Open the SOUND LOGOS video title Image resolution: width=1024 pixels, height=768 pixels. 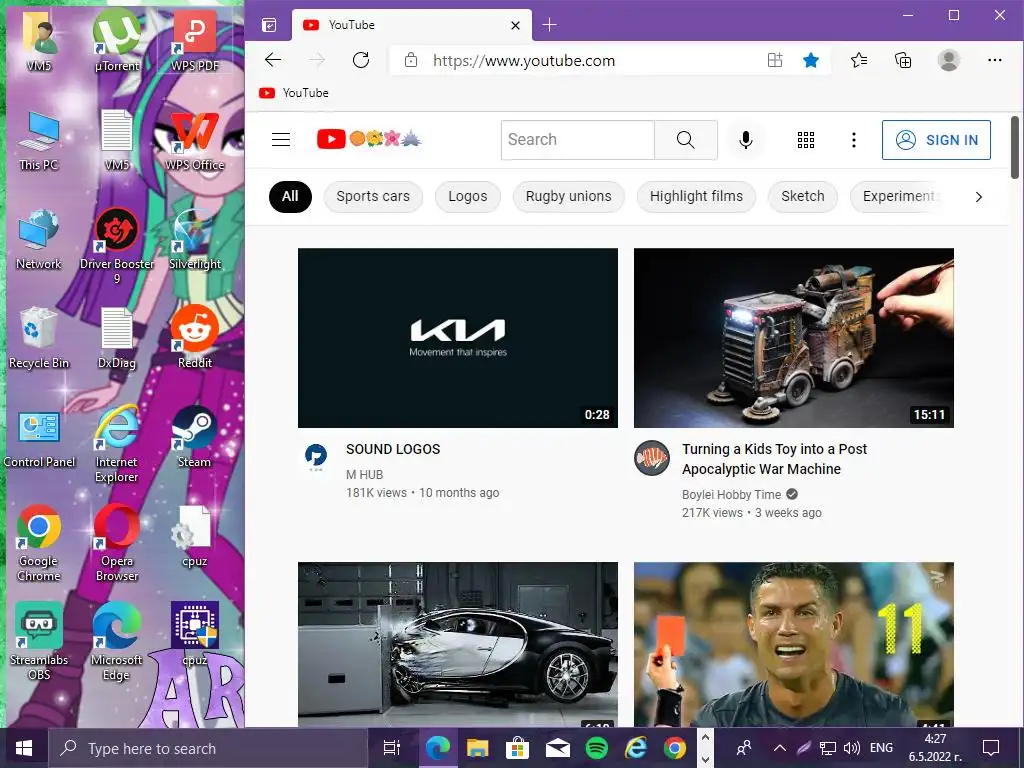pos(393,449)
